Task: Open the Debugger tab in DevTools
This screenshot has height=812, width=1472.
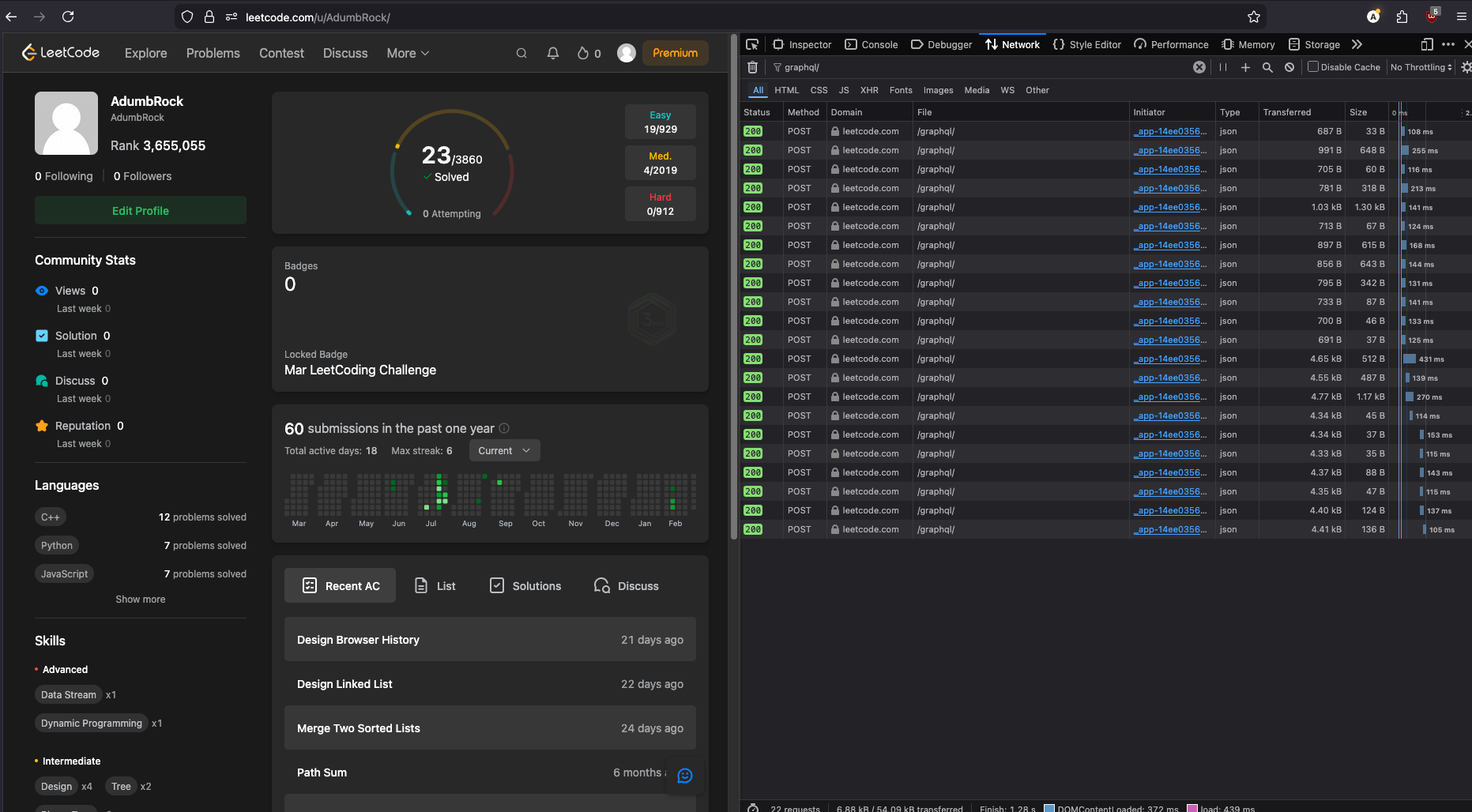Action: [942, 44]
